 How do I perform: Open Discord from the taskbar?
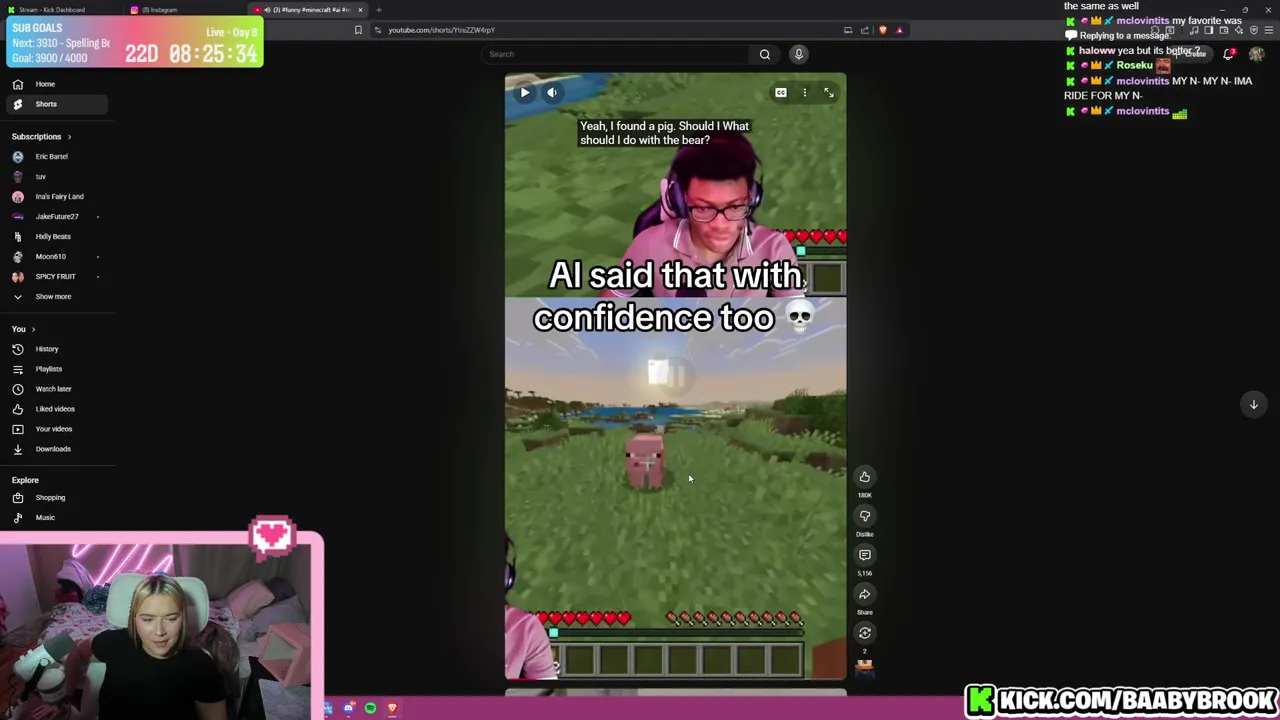348,708
